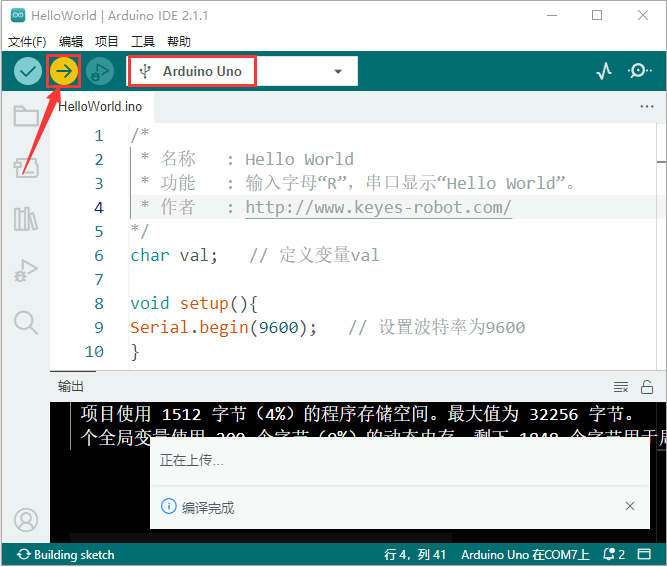The width and height of the screenshot is (667, 567).
Task: Switch to the 输出 panel tab
Action: point(71,387)
